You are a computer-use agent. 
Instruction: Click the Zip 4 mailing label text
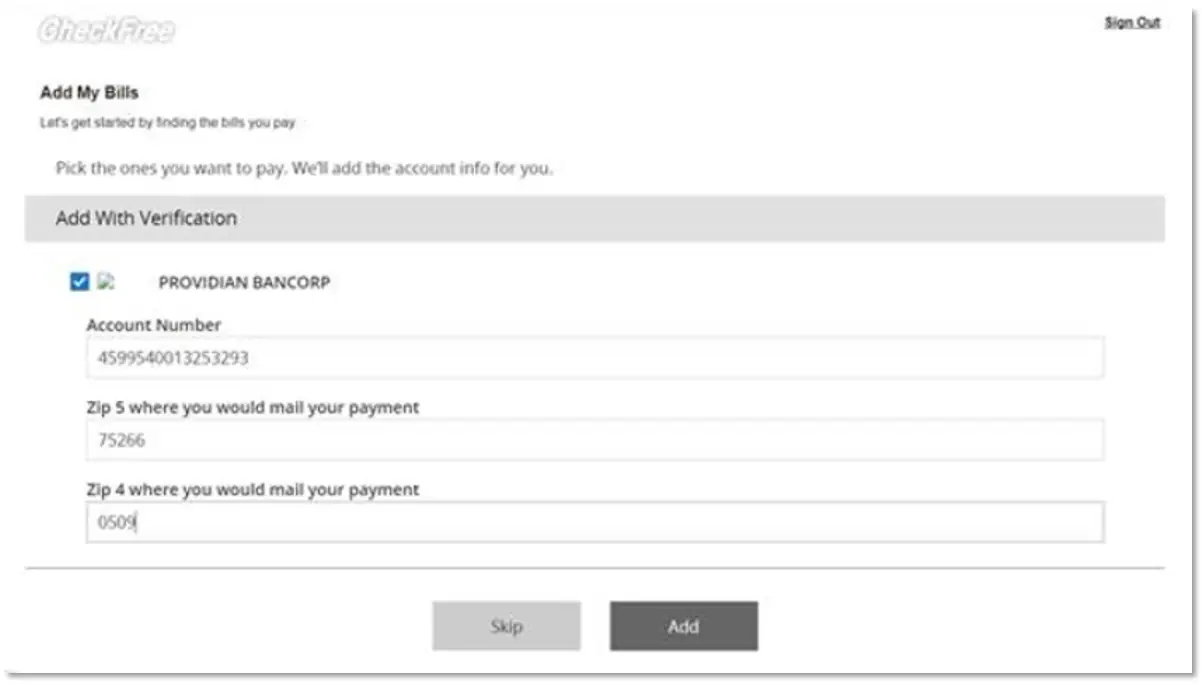click(x=252, y=490)
